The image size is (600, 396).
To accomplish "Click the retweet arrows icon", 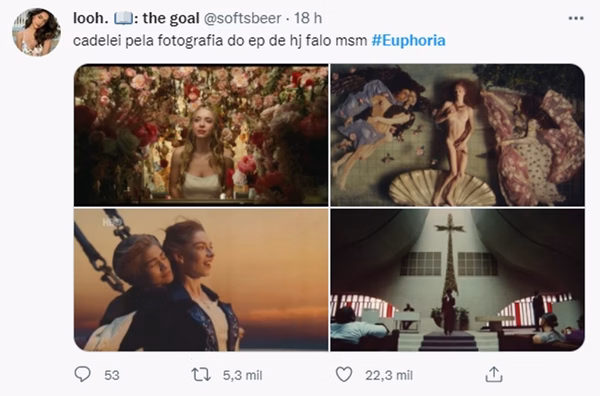I will click(x=201, y=375).
